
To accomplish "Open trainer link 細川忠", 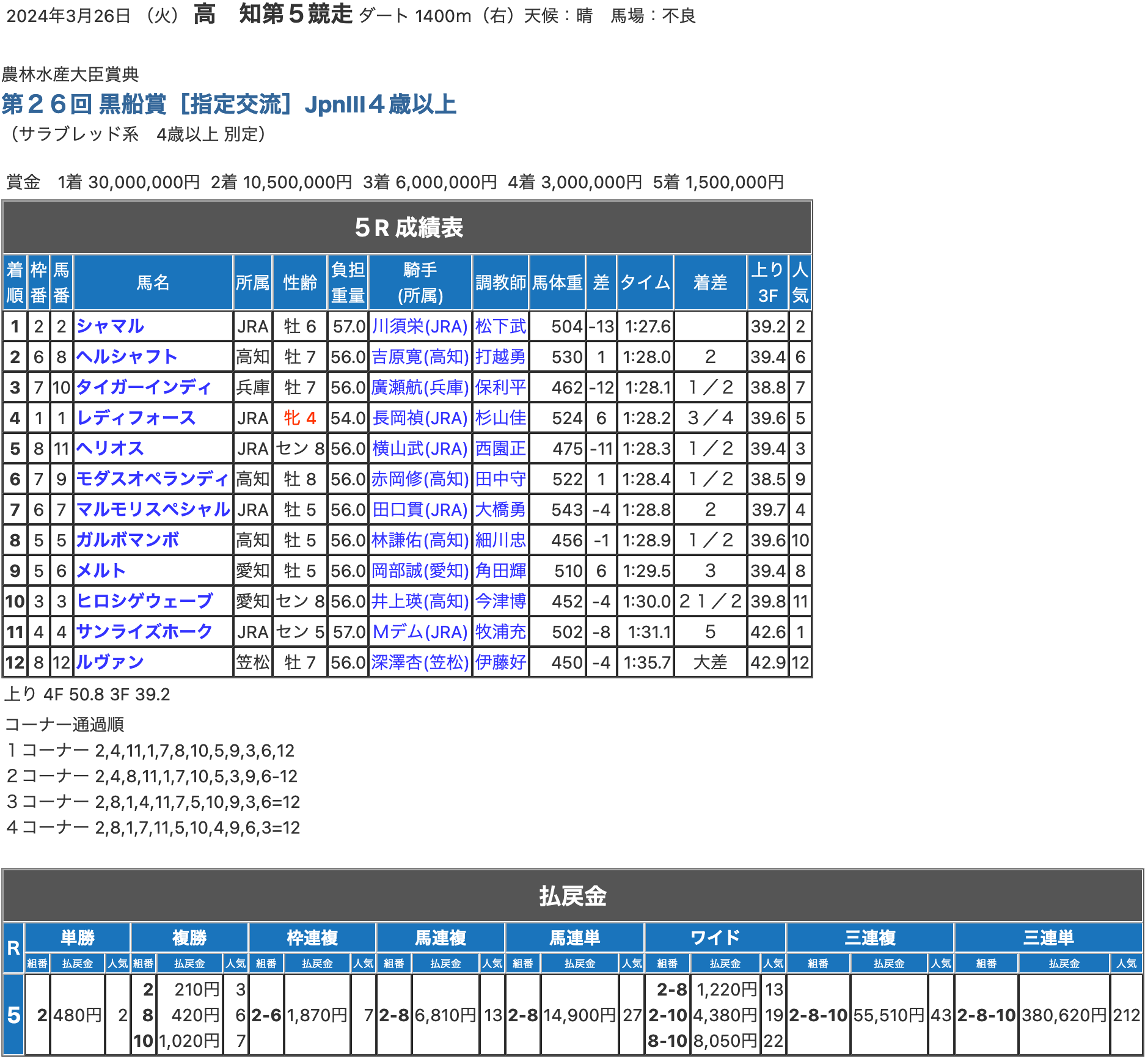I will [500, 540].
